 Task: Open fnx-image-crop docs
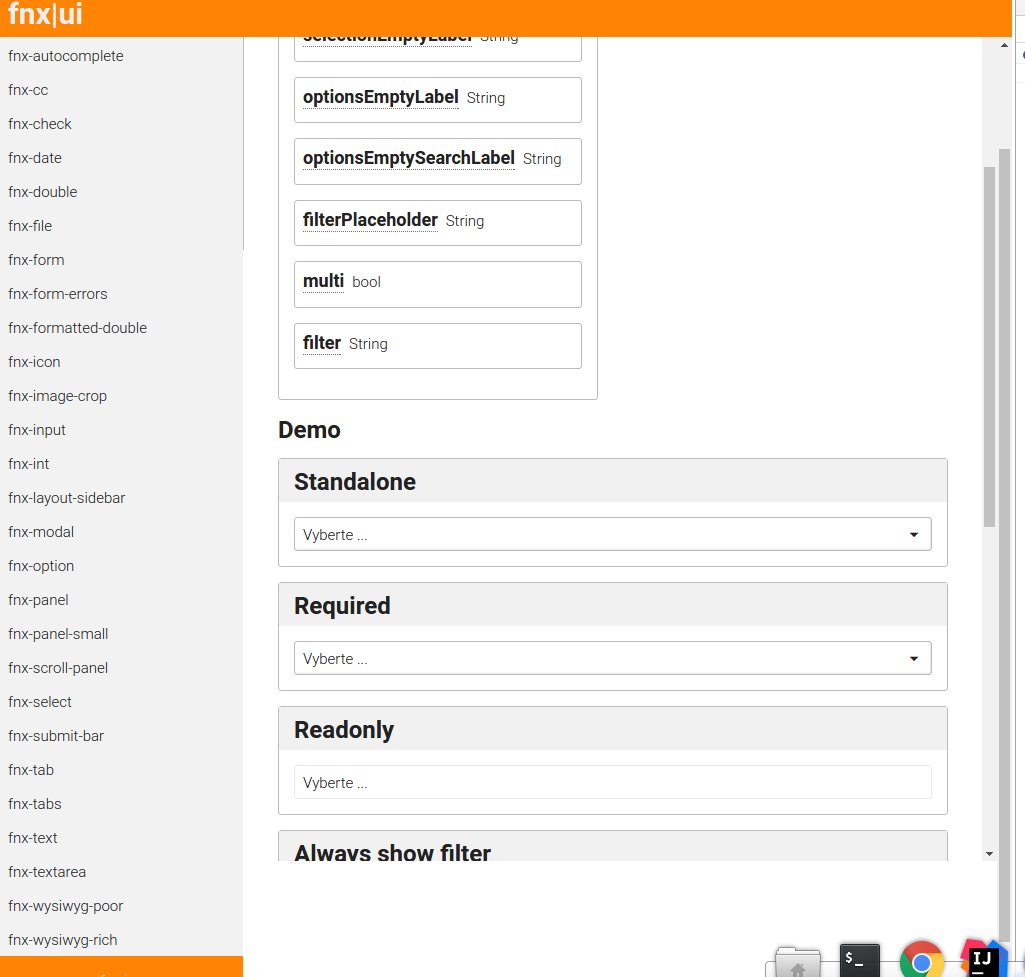(x=58, y=395)
